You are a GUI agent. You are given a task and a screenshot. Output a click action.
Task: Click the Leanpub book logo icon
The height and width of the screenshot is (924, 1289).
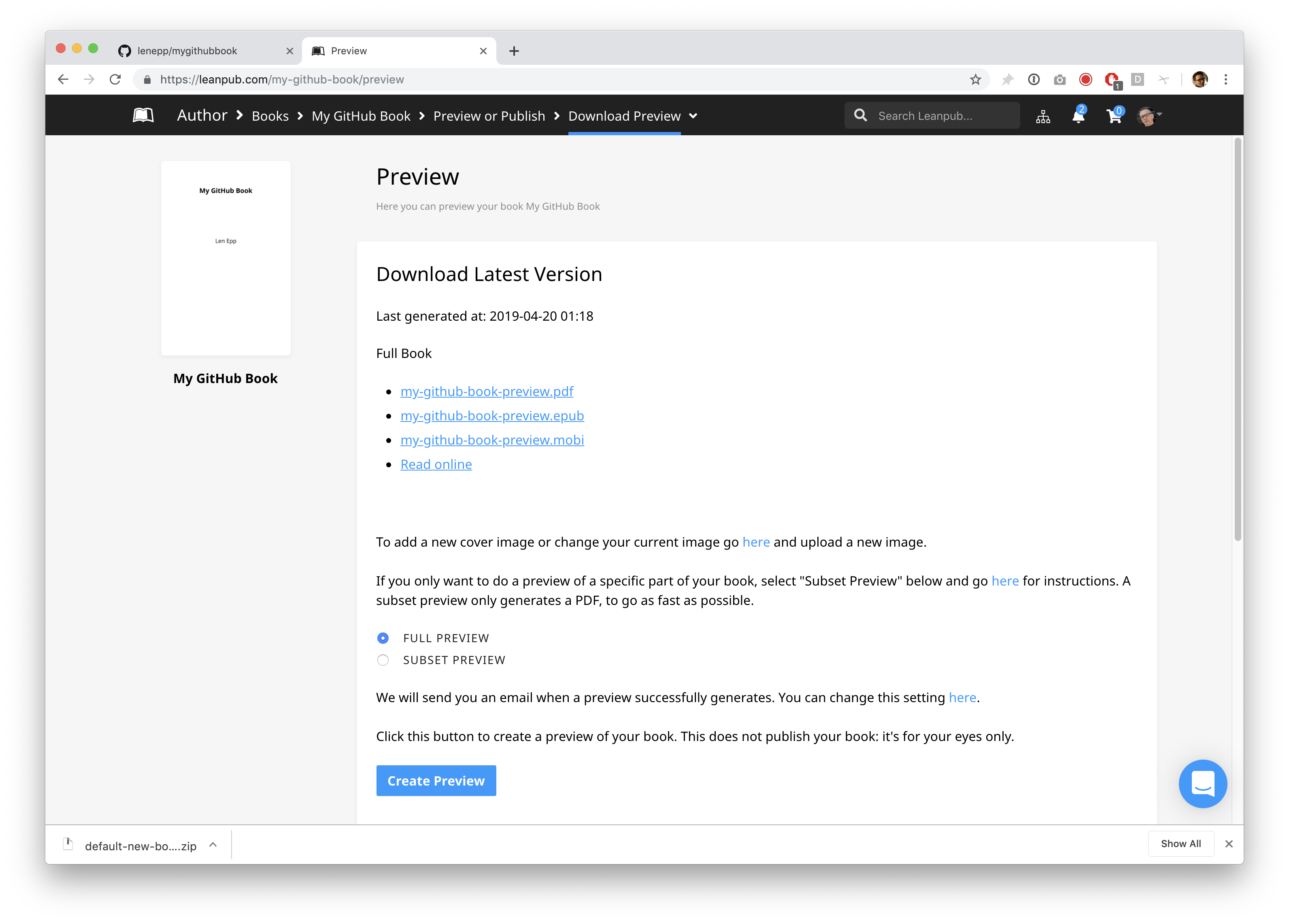[x=143, y=115]
